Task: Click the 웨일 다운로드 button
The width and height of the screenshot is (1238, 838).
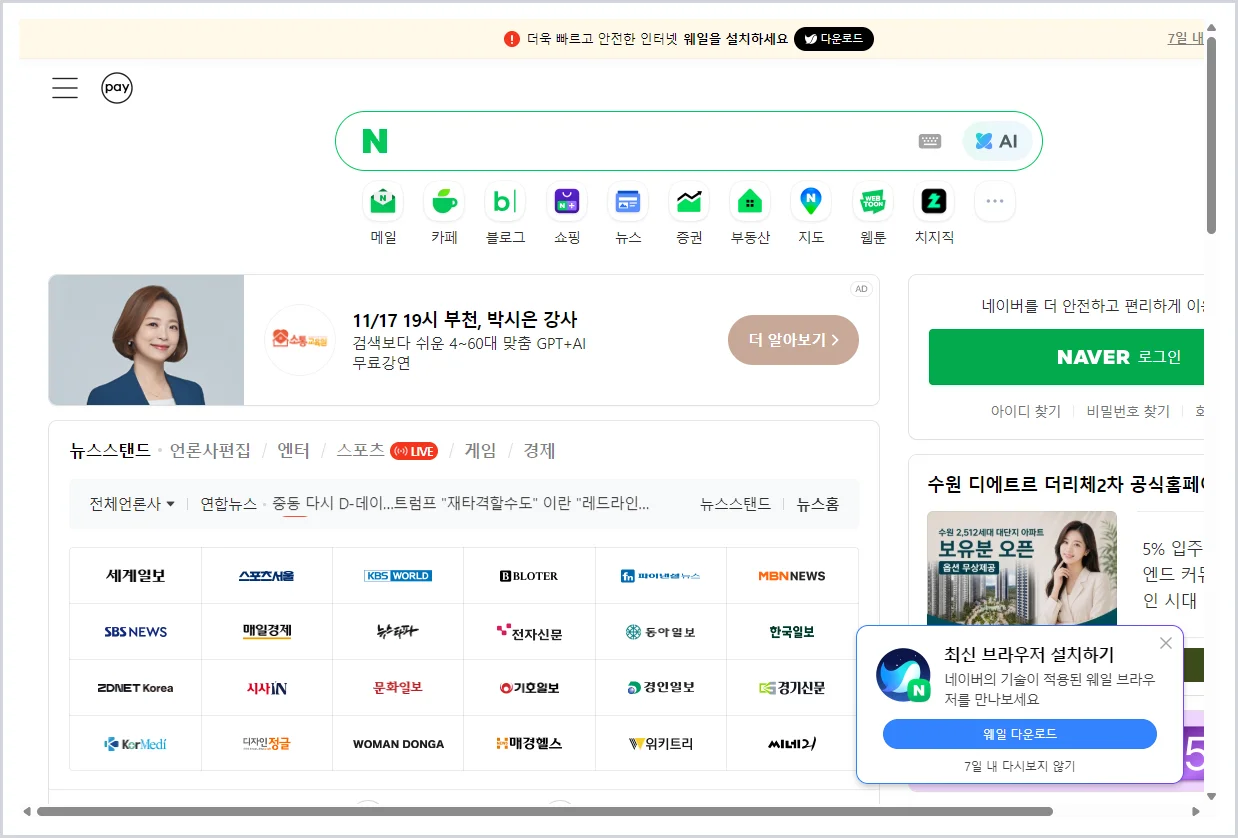Action: coord(1019,734)
